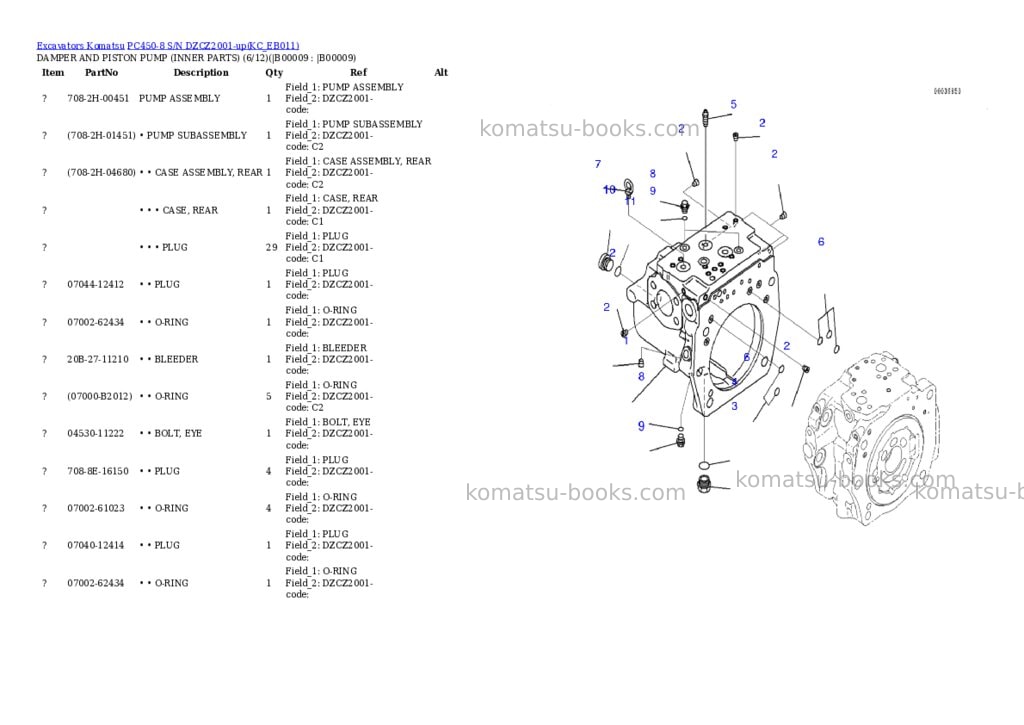Select the 'Item' column header
Viewport: 1024px width, 725px height.
click(x=53, y=72)
